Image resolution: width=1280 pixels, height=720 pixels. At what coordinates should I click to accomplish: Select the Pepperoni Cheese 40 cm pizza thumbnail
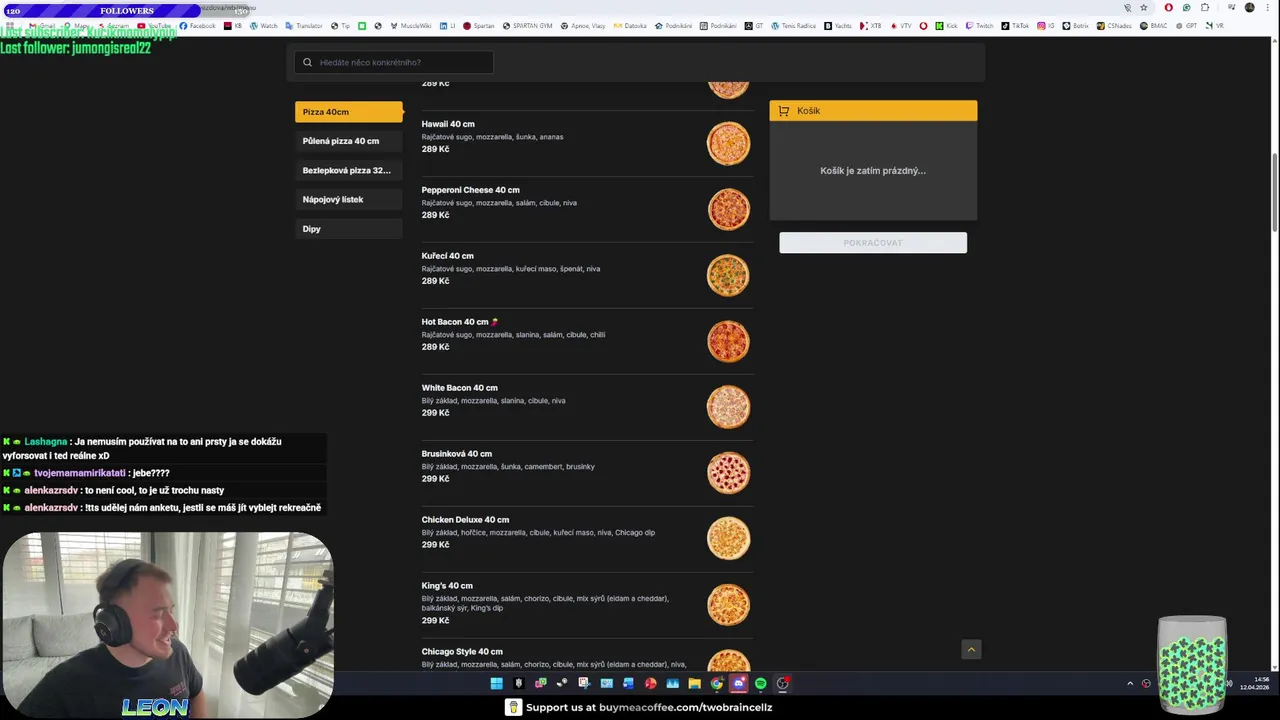pyautogui.click(x=728, y=209)
